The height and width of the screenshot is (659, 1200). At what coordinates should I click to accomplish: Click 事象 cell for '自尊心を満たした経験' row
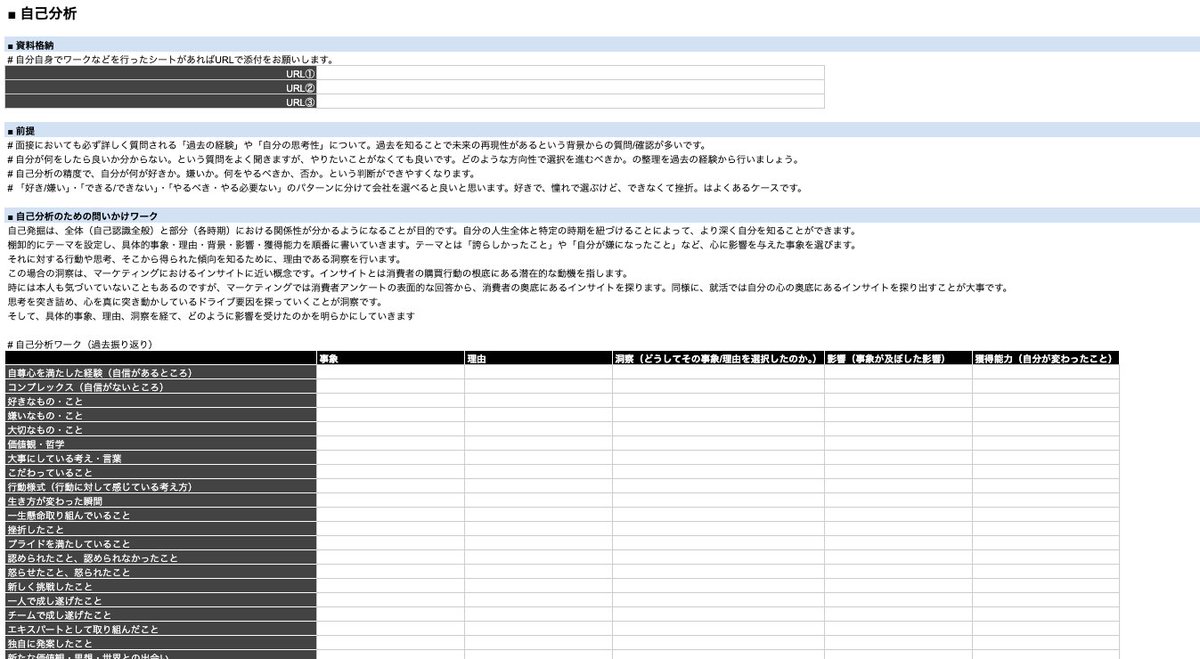coord(390,372)
